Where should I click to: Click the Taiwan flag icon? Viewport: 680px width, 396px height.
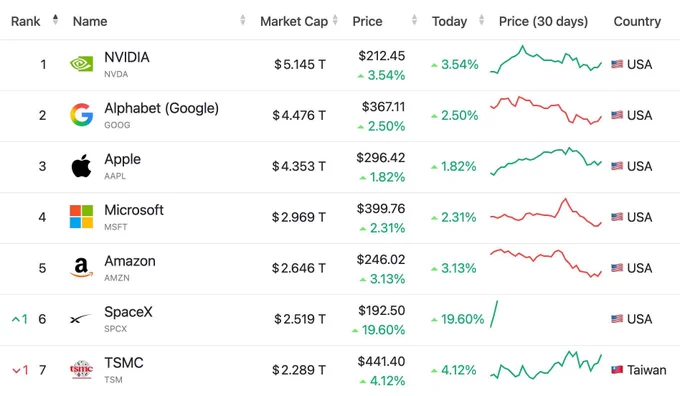617,370
